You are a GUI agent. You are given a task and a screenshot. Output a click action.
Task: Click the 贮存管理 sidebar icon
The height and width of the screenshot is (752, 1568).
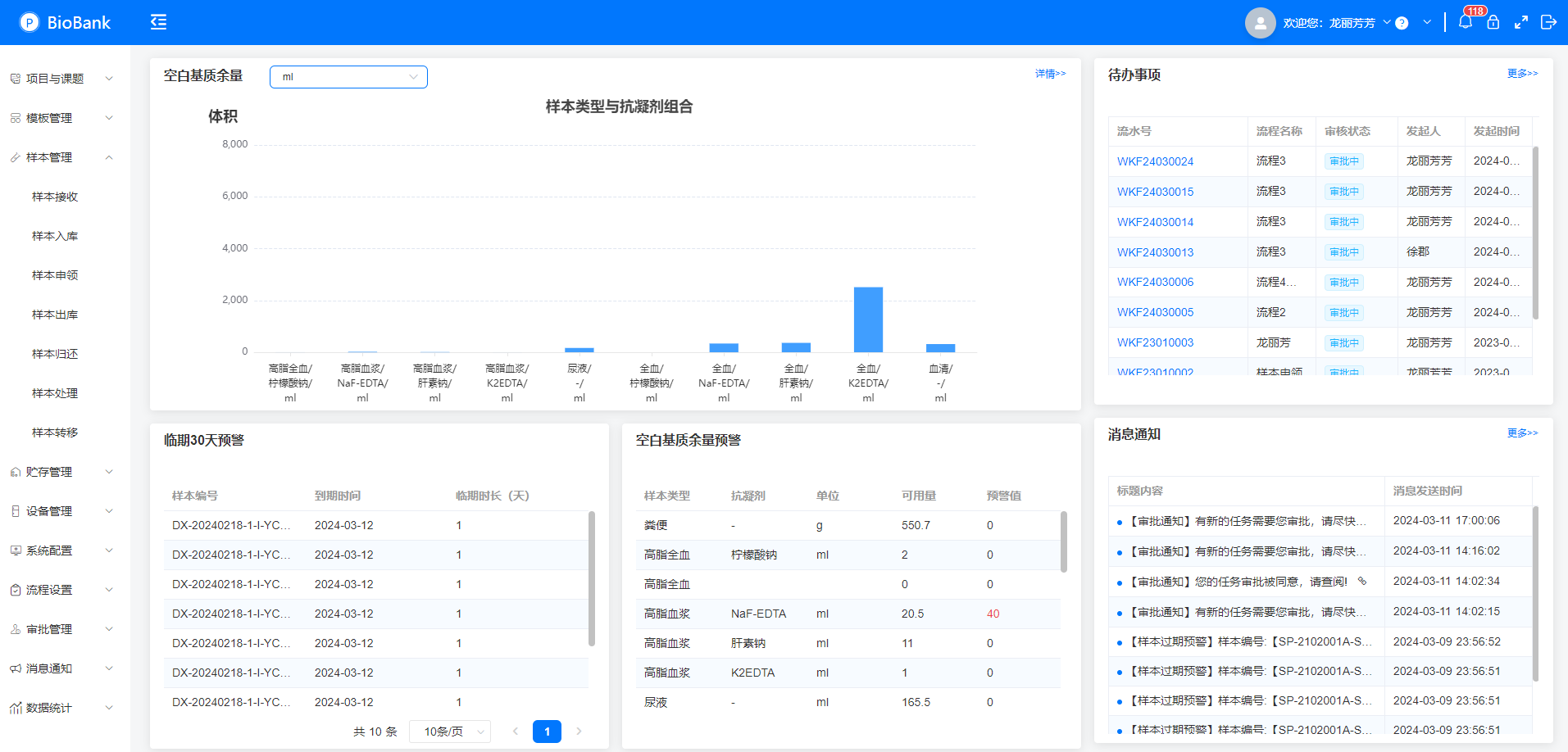16,472
